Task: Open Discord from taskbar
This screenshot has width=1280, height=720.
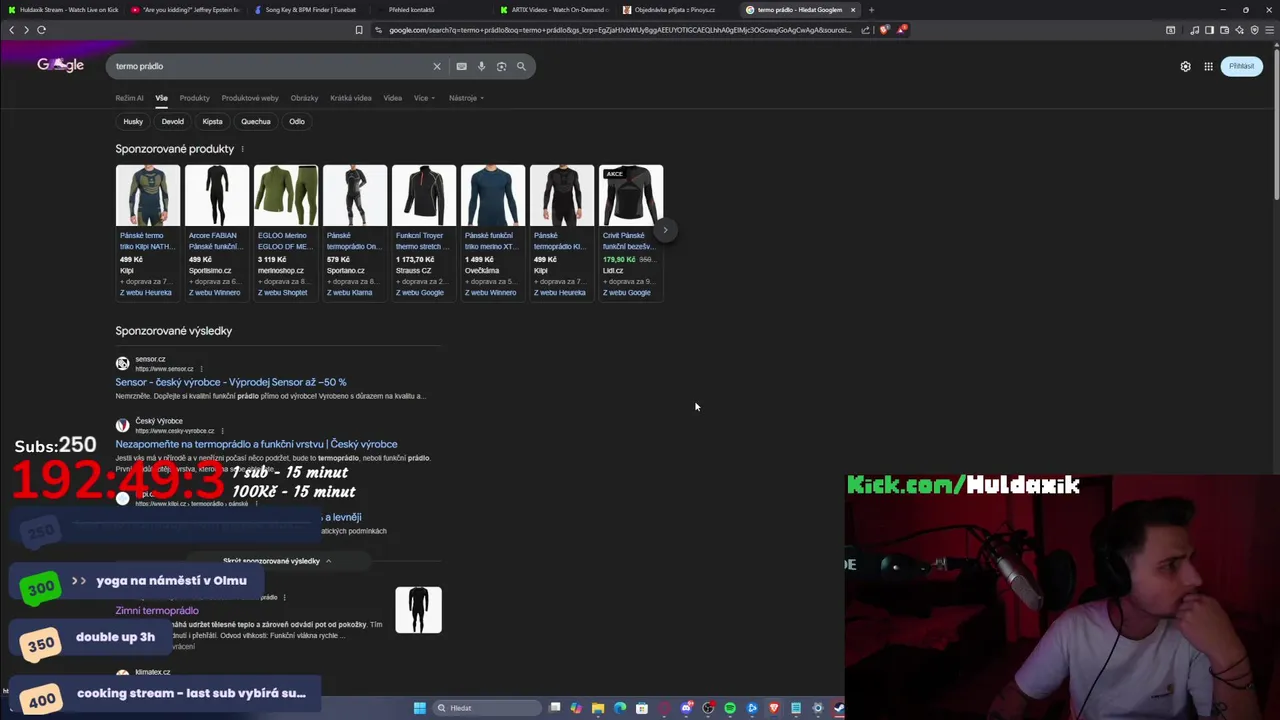Action: [x=686, y=708]
